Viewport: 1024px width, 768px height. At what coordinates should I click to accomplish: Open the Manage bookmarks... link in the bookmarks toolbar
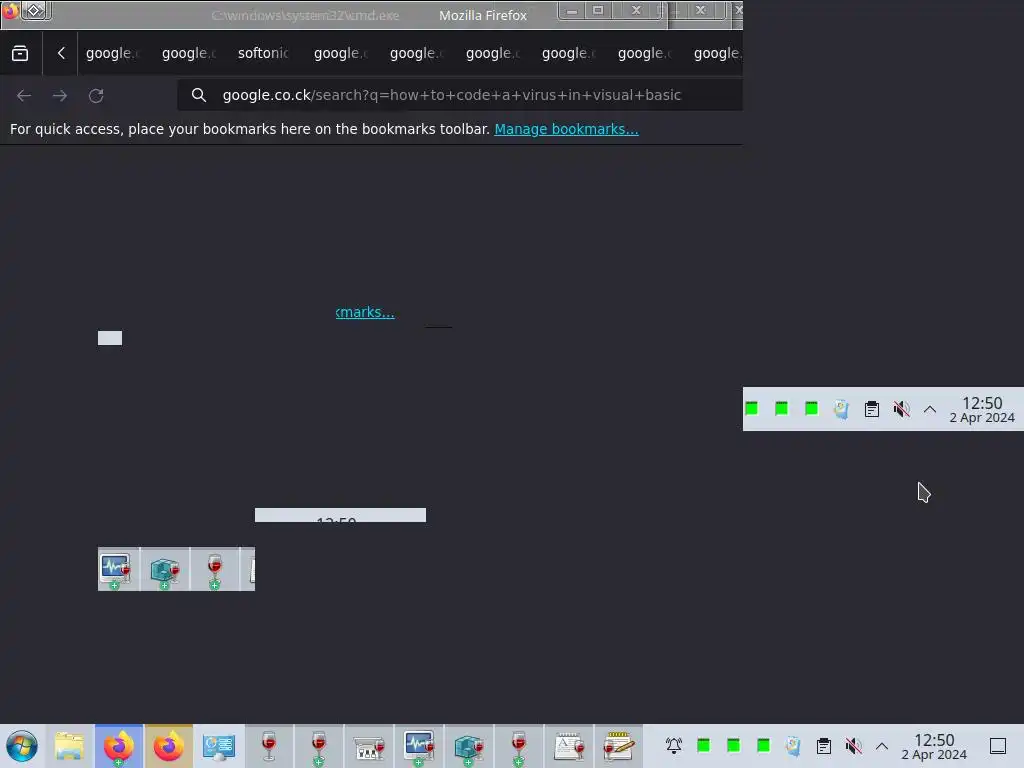tap(566, 129)
